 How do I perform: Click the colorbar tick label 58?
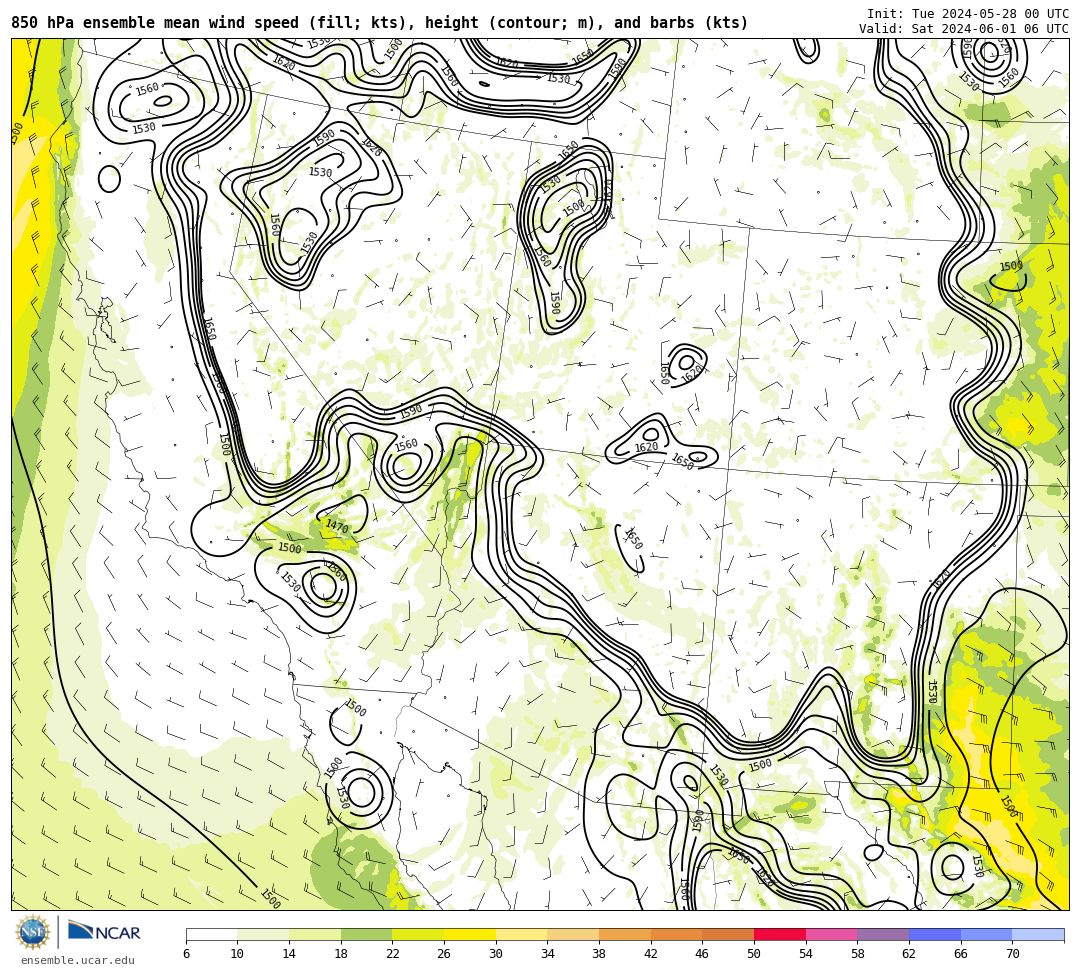(858, 954)
